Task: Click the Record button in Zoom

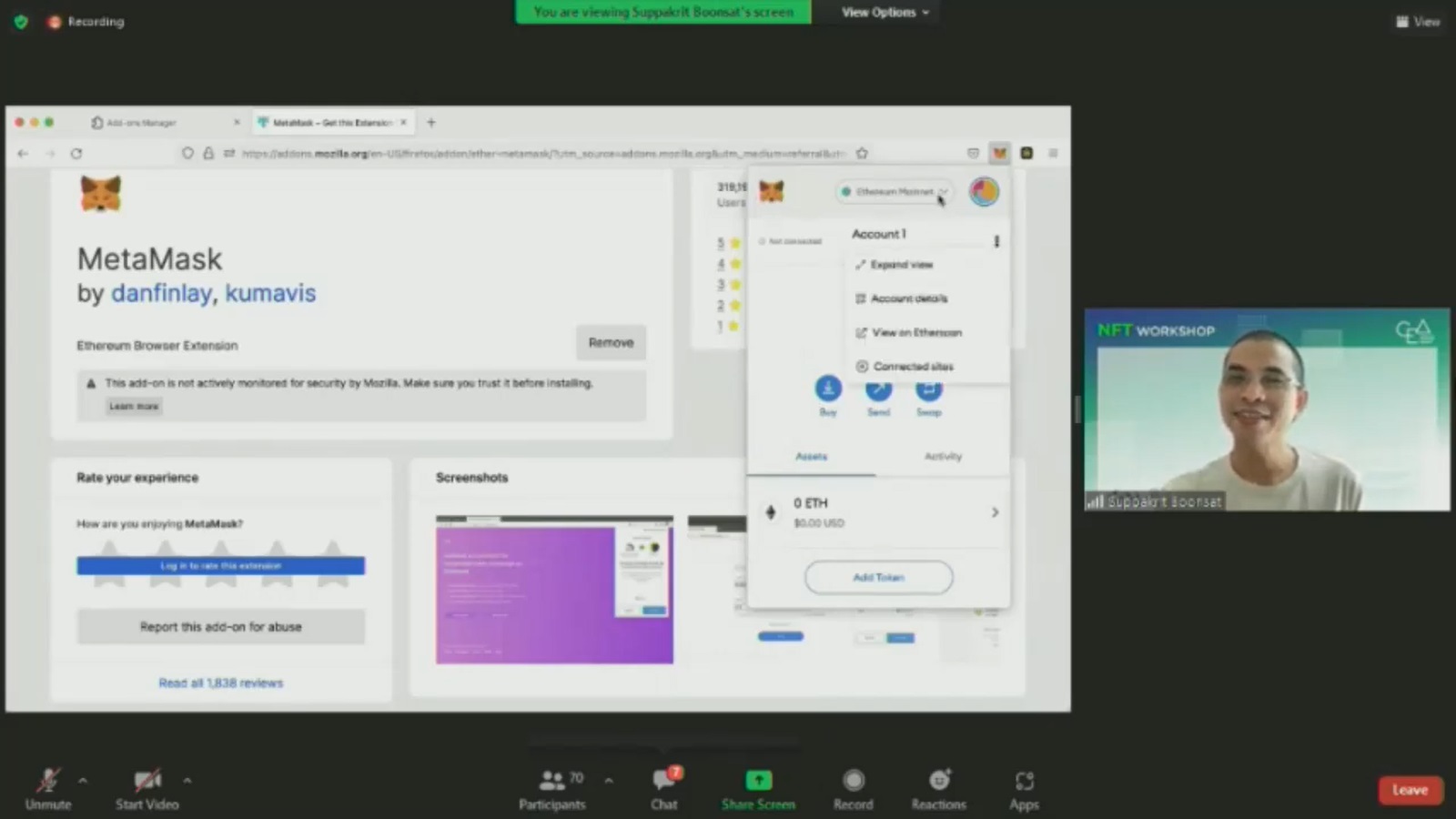Action: (x=853, y=789)
